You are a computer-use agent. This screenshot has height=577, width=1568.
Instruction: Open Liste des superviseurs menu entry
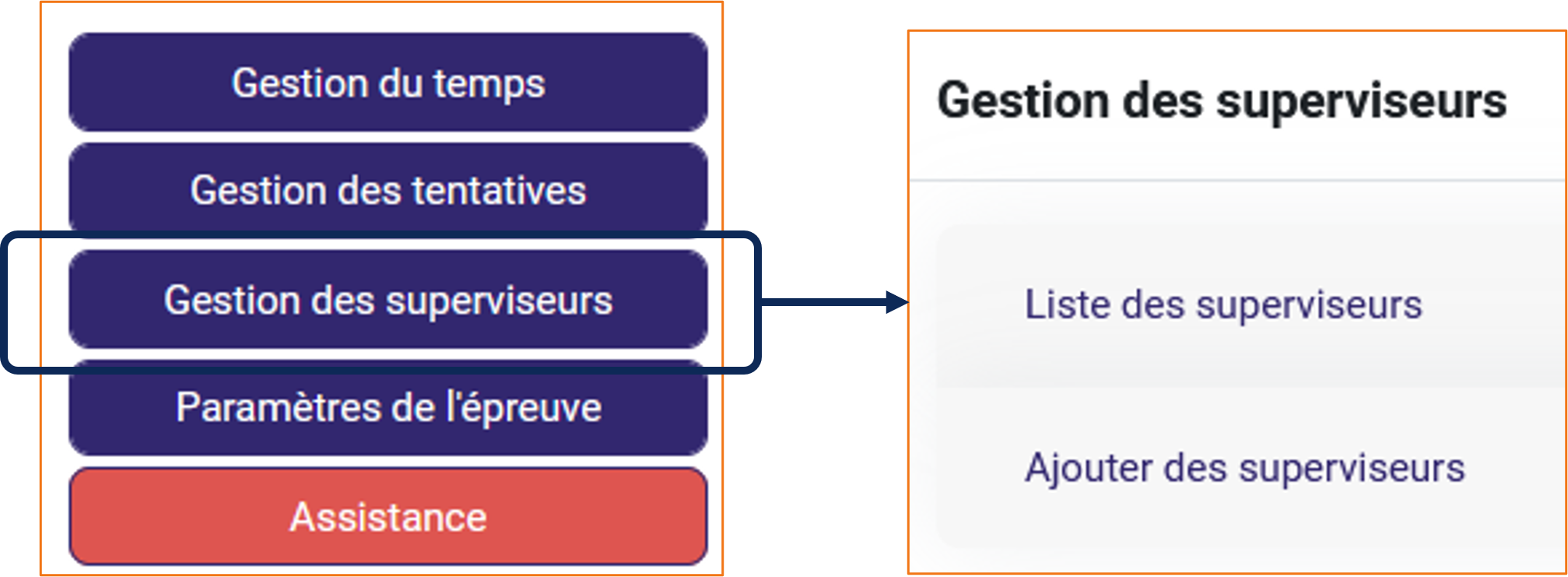(1222, 304)
